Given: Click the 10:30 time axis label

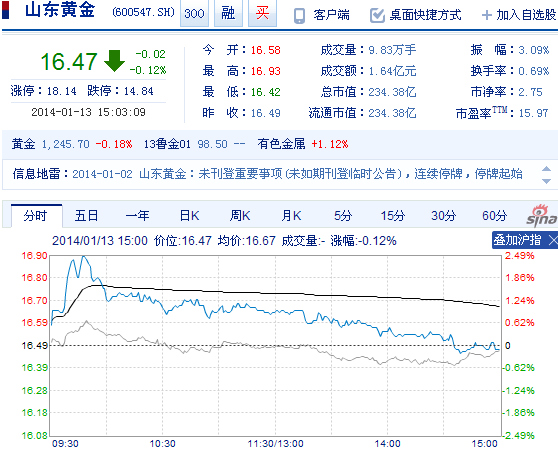Looking at the screenshot, I should pyautogui.click(x=162, y=444).
